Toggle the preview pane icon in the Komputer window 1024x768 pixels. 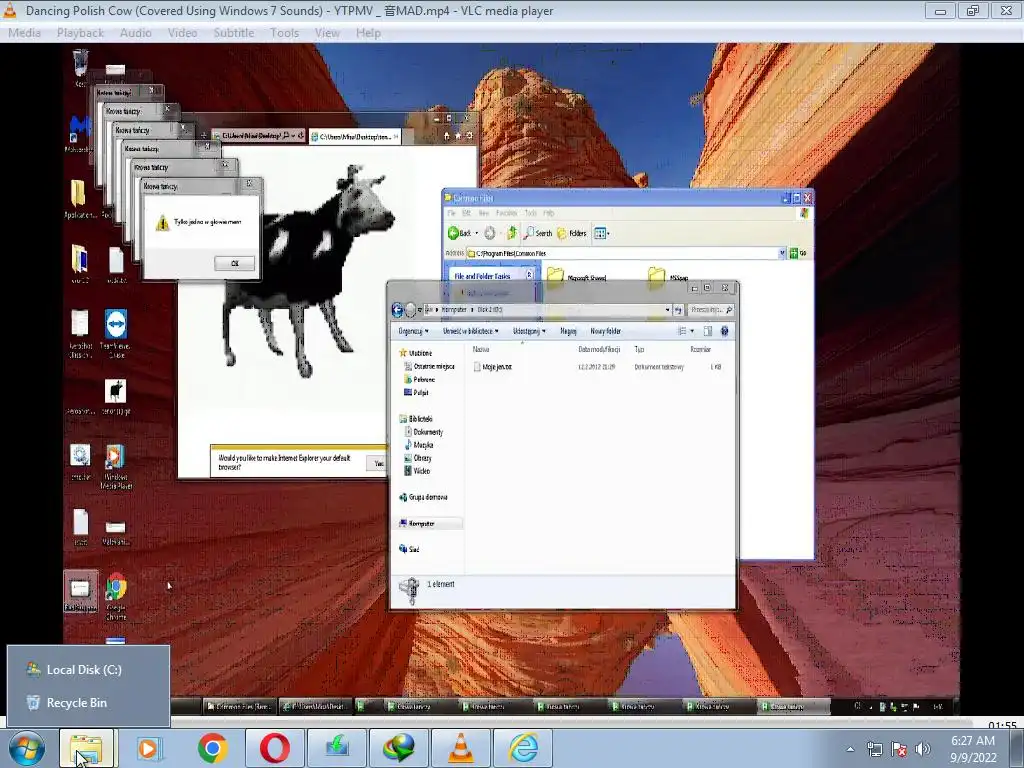point(707,331)
